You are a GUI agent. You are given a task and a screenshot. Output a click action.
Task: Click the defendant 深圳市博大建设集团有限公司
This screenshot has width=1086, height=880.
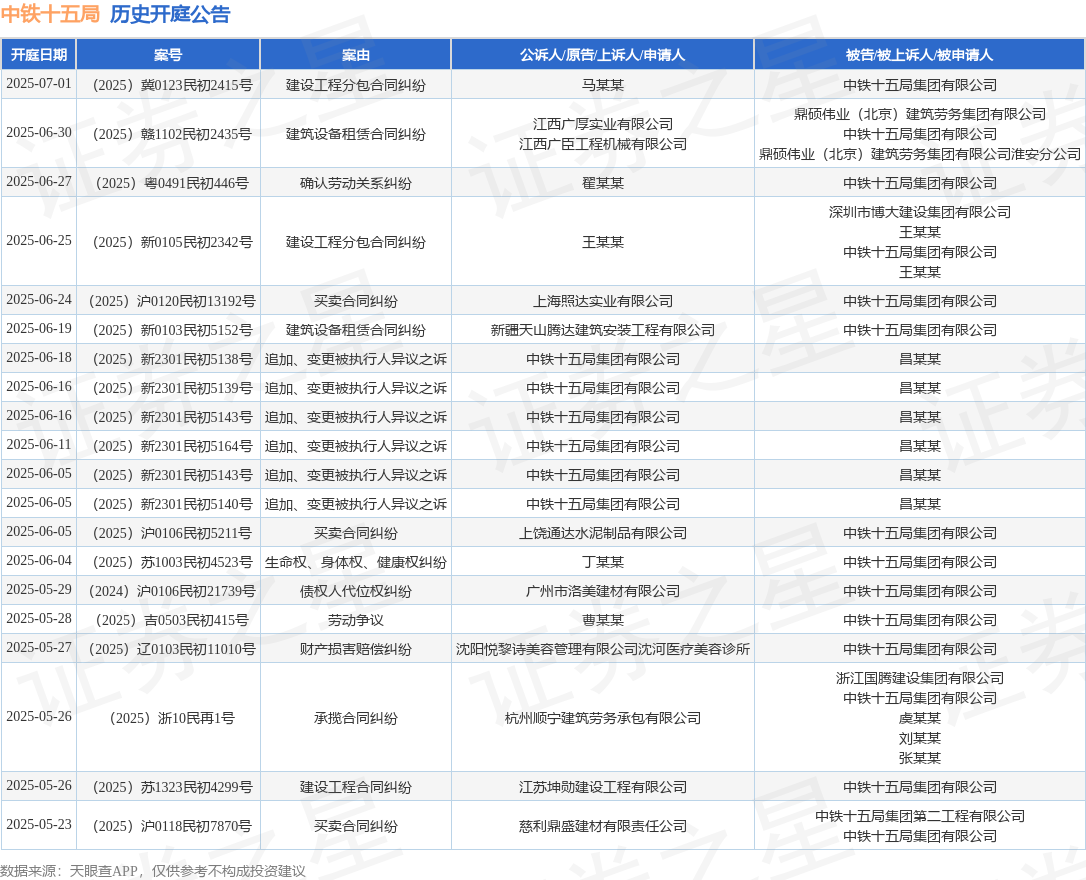(x=920, y=213)
